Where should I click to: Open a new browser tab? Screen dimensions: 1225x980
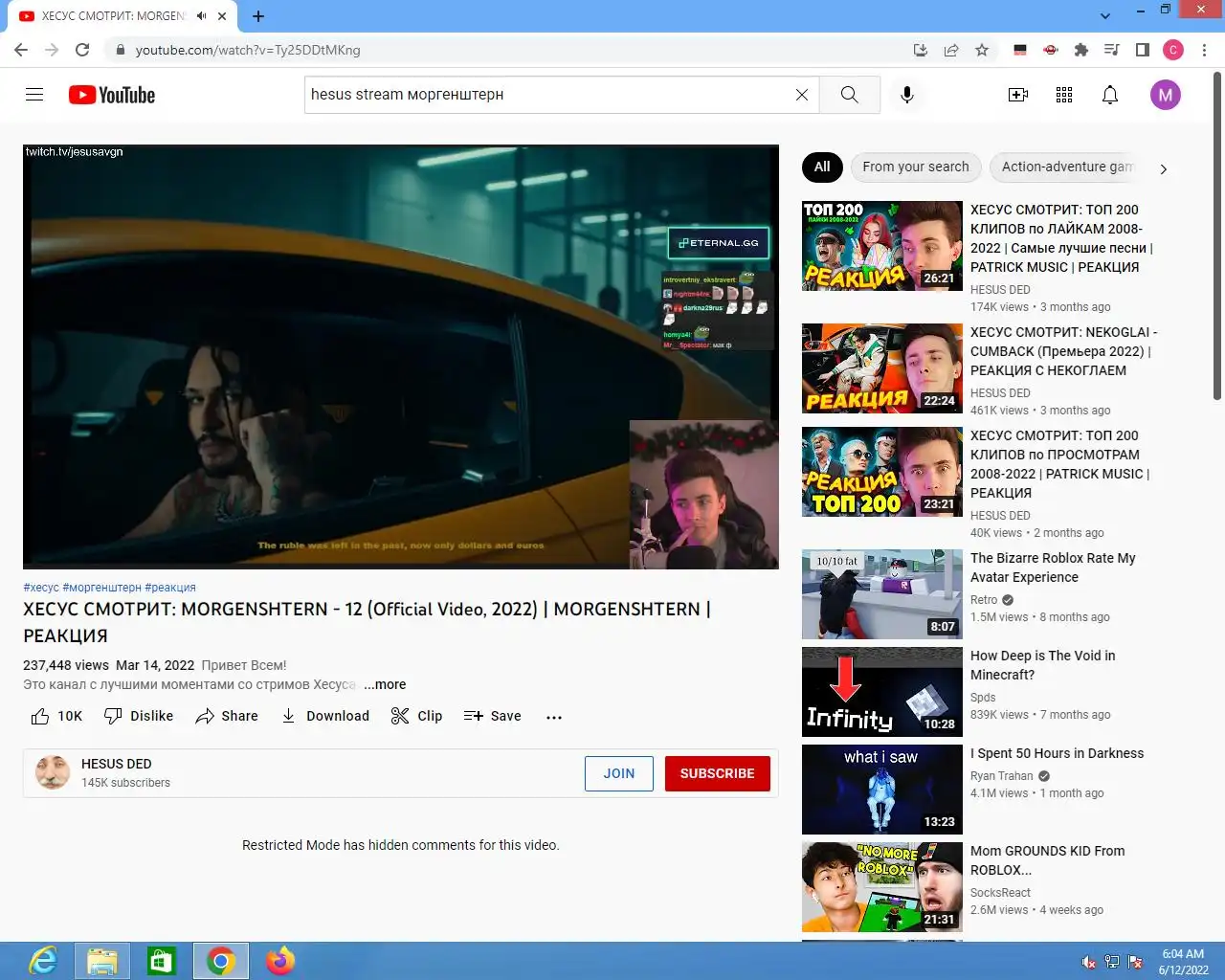pos(258,16)
